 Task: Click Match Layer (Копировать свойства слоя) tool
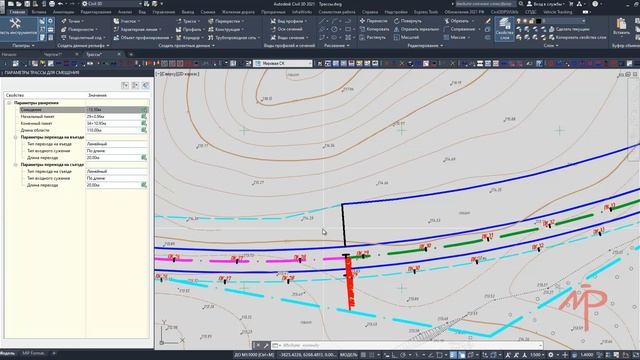pos(577,37)
